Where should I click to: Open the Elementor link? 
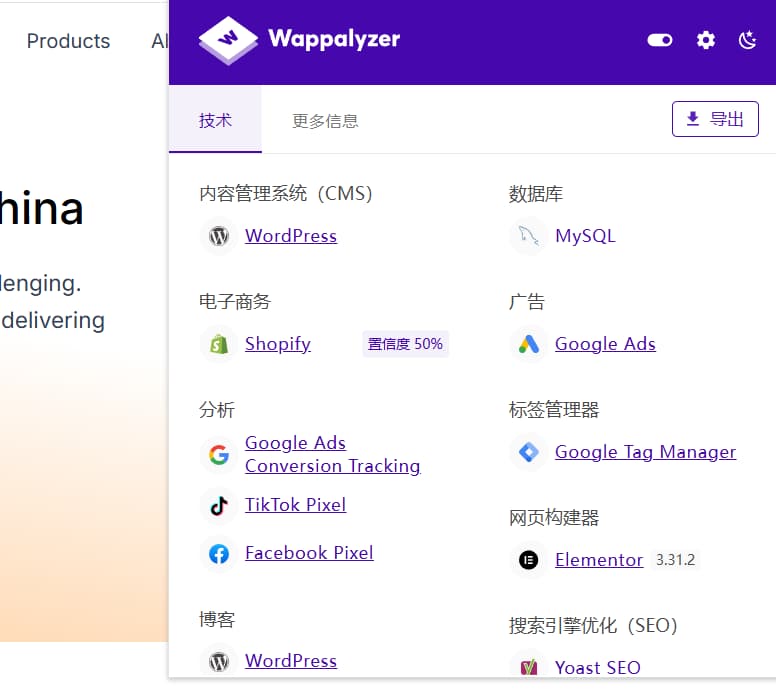[599, 560]
